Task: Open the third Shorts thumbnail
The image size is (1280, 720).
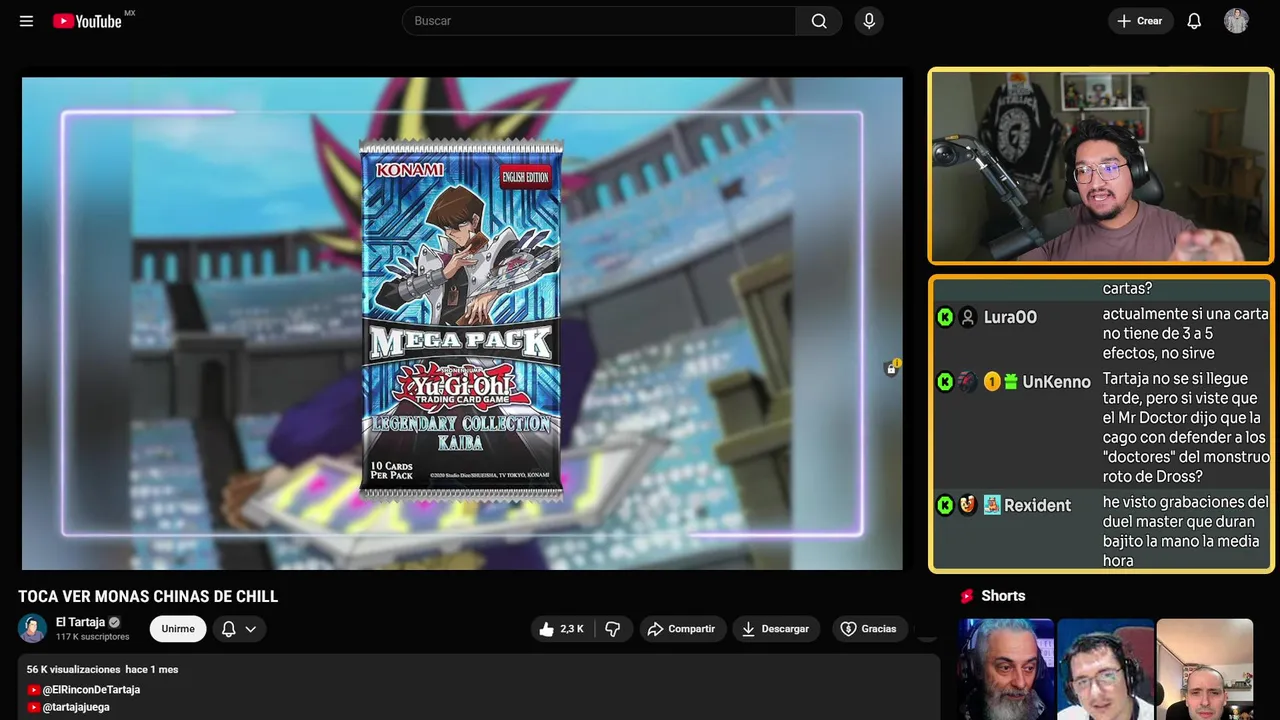Action: [x=1204, y=669]
